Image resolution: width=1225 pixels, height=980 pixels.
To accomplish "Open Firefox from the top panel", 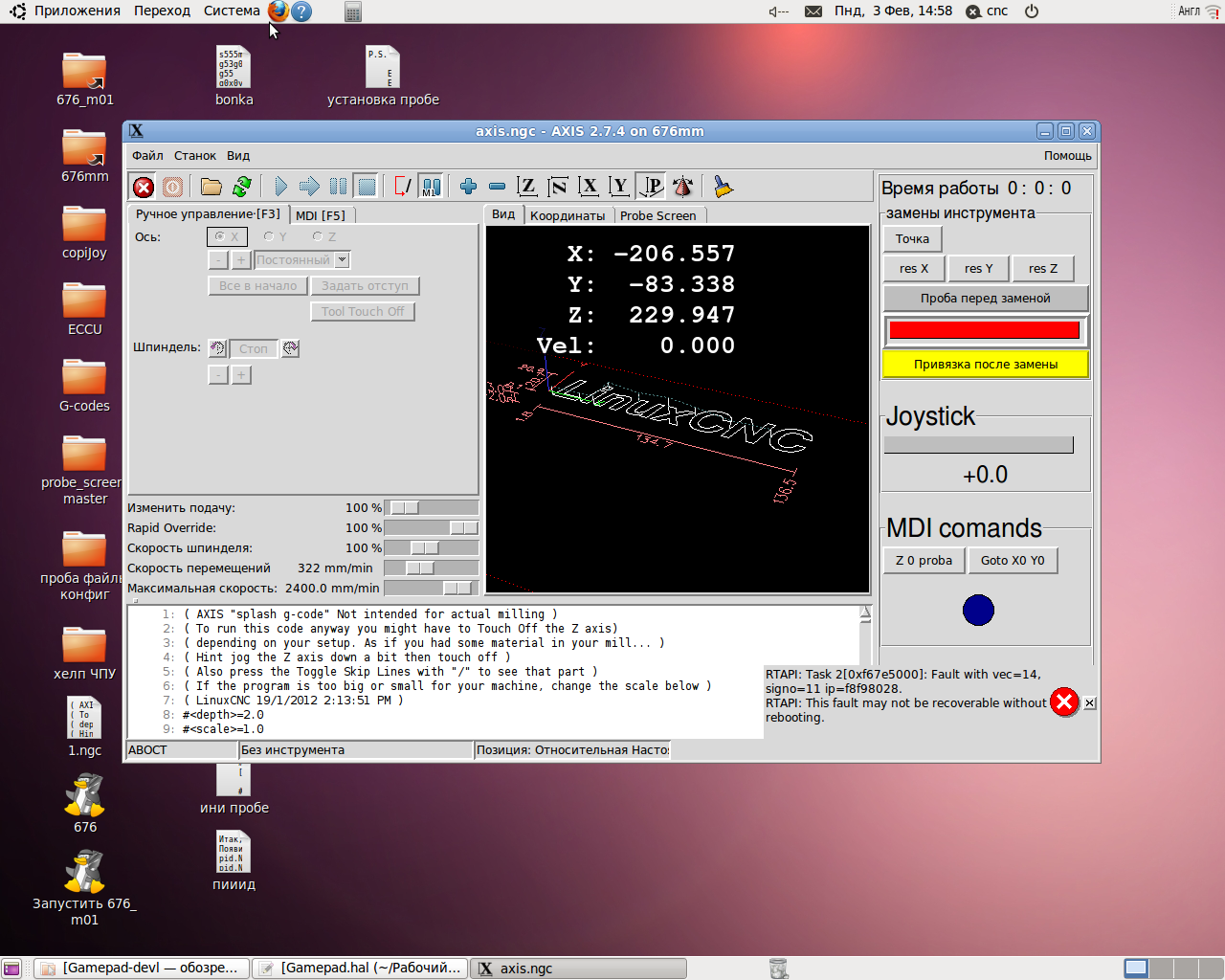I will point(278,11).
